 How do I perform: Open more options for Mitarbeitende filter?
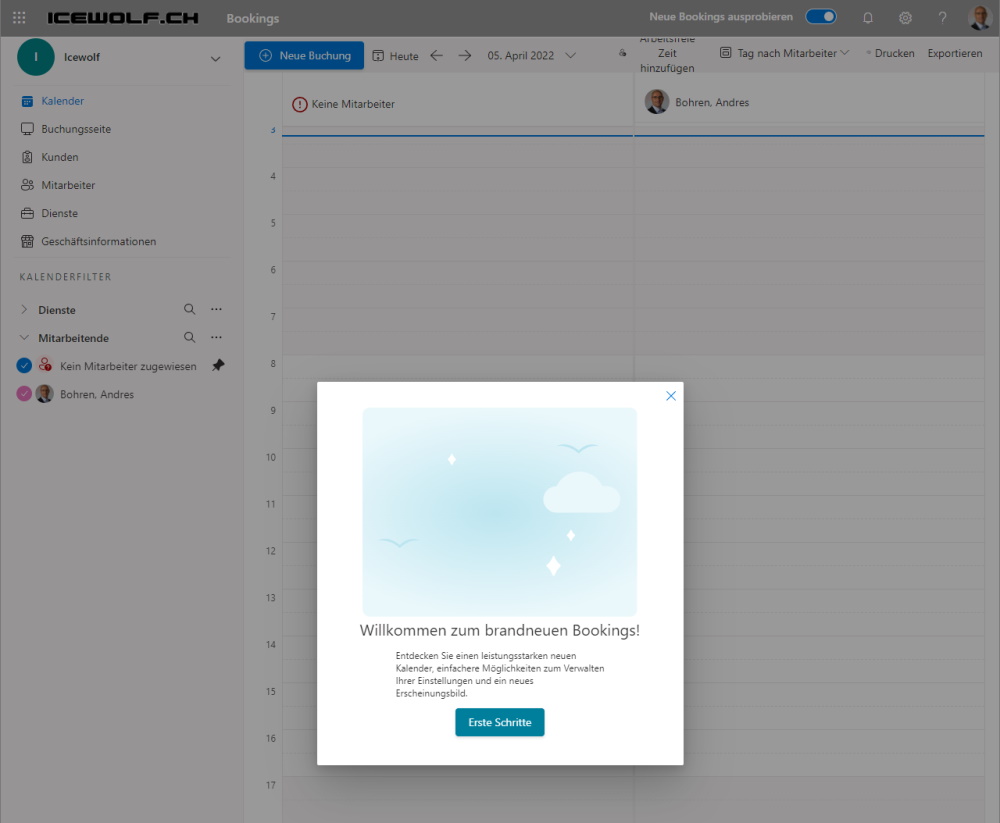pos(217,337)
